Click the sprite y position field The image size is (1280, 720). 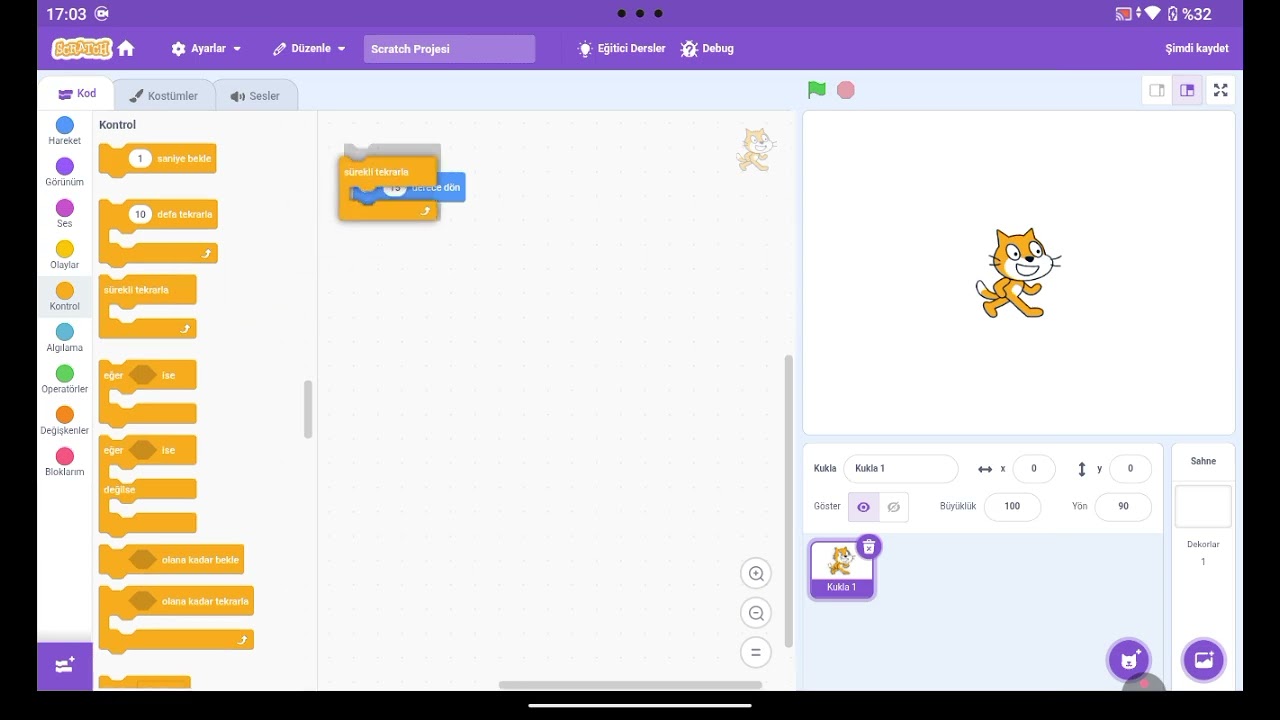pyautogui.click(x=1130, y=468)
